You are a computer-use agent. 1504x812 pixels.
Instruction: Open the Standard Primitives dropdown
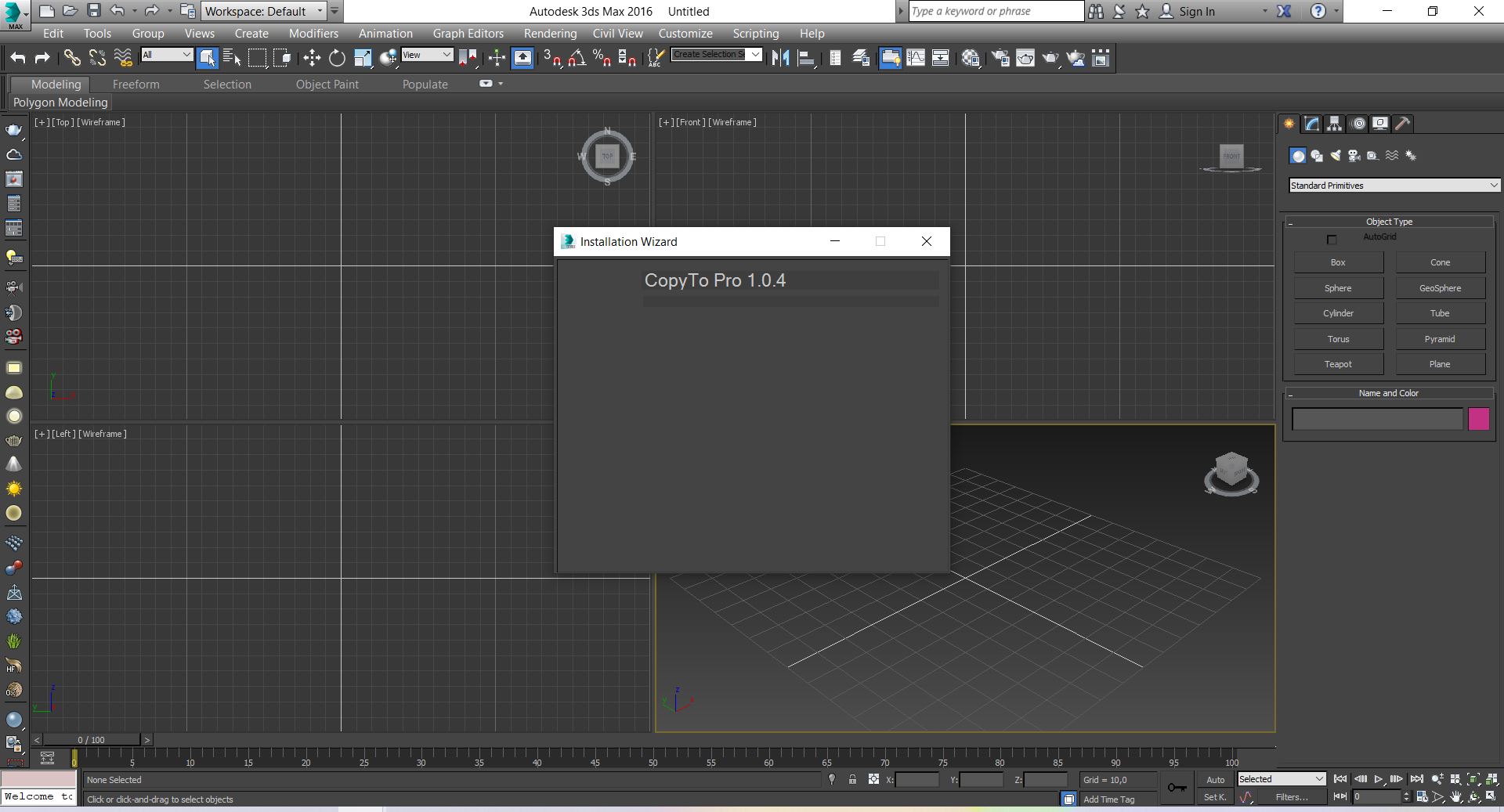pos(1394,186)
